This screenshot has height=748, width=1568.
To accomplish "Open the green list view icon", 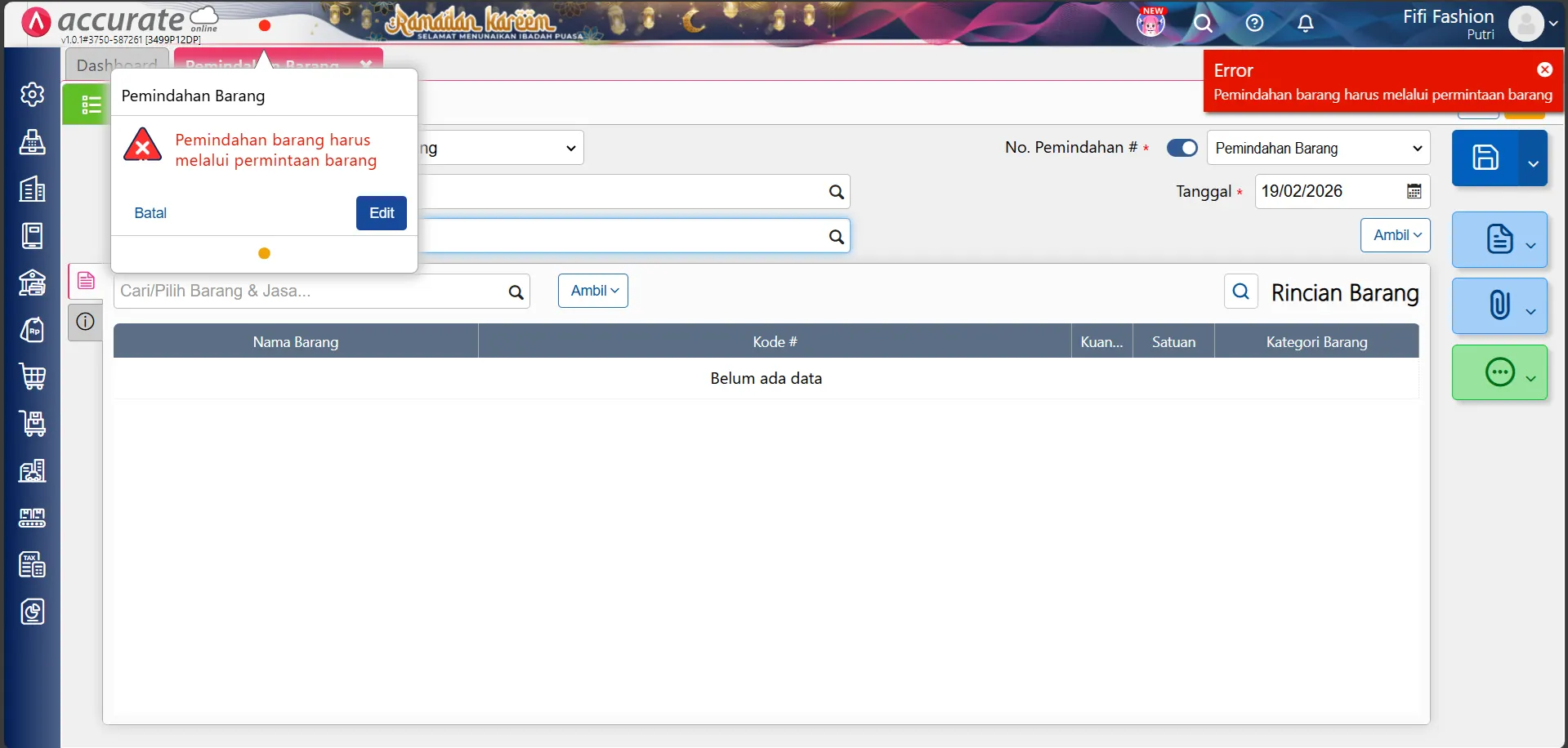I will pos(90,105).
